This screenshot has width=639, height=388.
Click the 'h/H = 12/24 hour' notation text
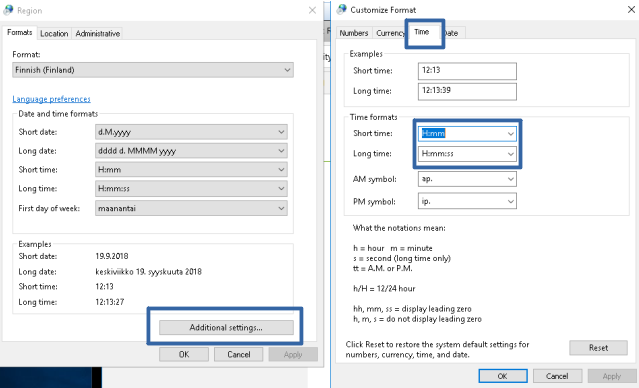pos(384,289)
